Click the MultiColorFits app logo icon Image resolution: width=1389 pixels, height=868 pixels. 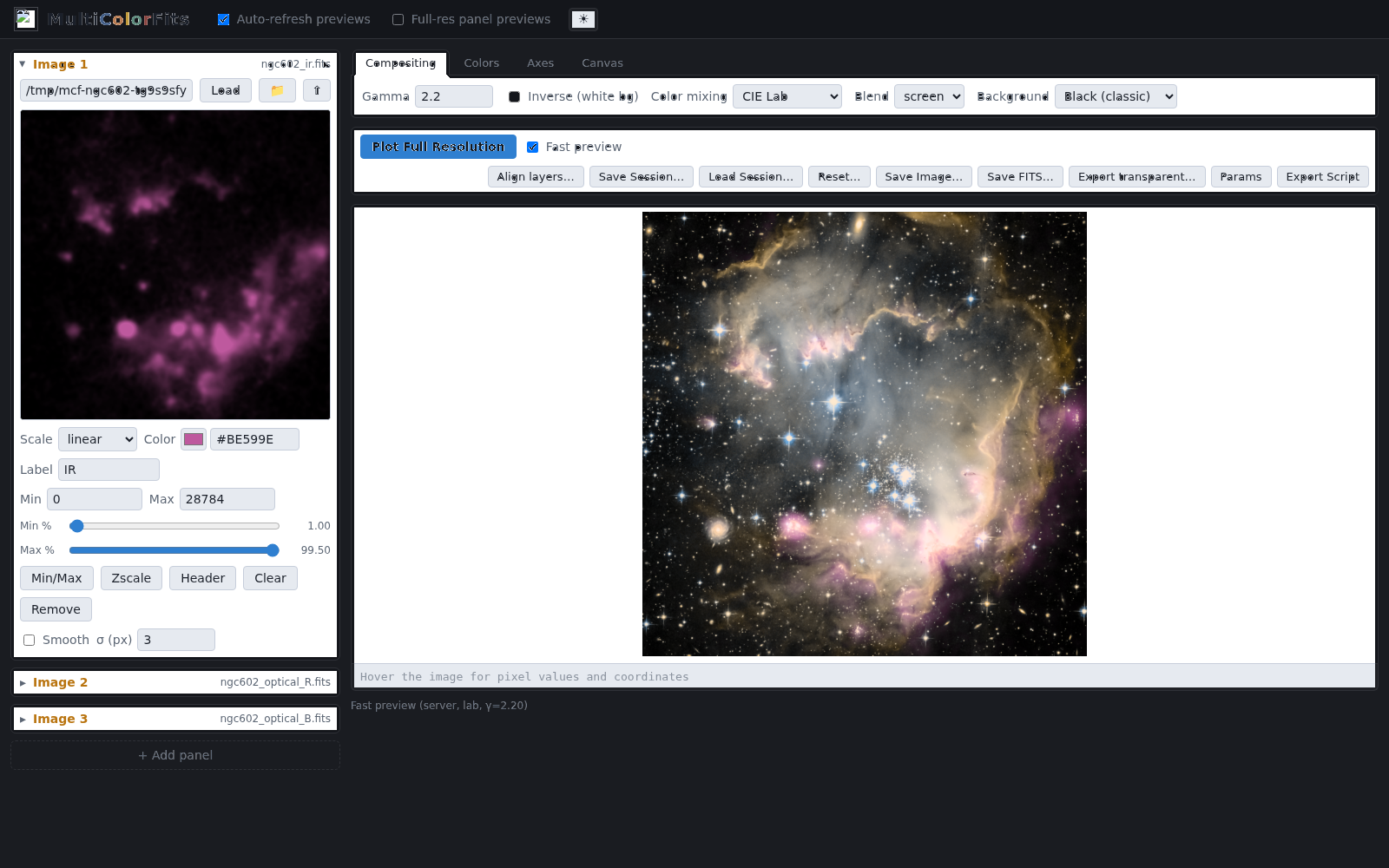click(25, 18)
